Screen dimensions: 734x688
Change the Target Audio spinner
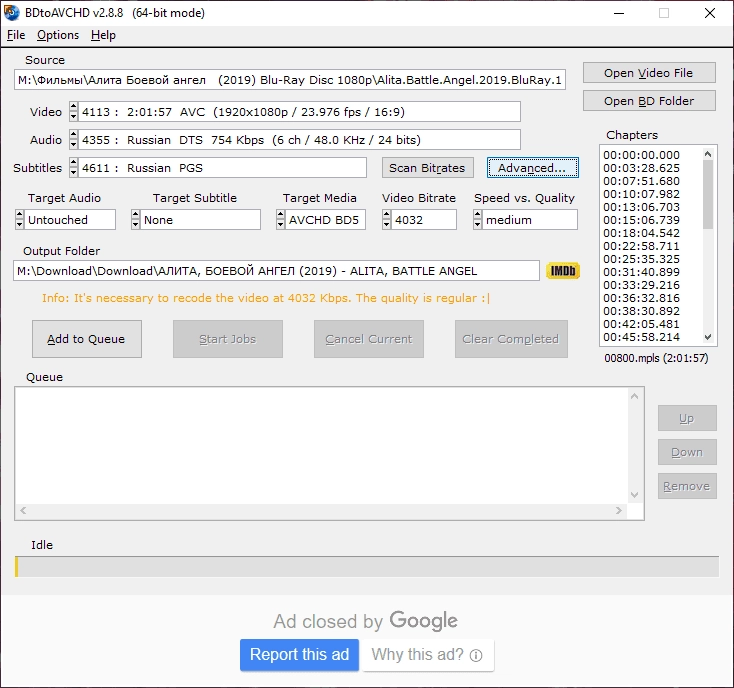[19, 220]
